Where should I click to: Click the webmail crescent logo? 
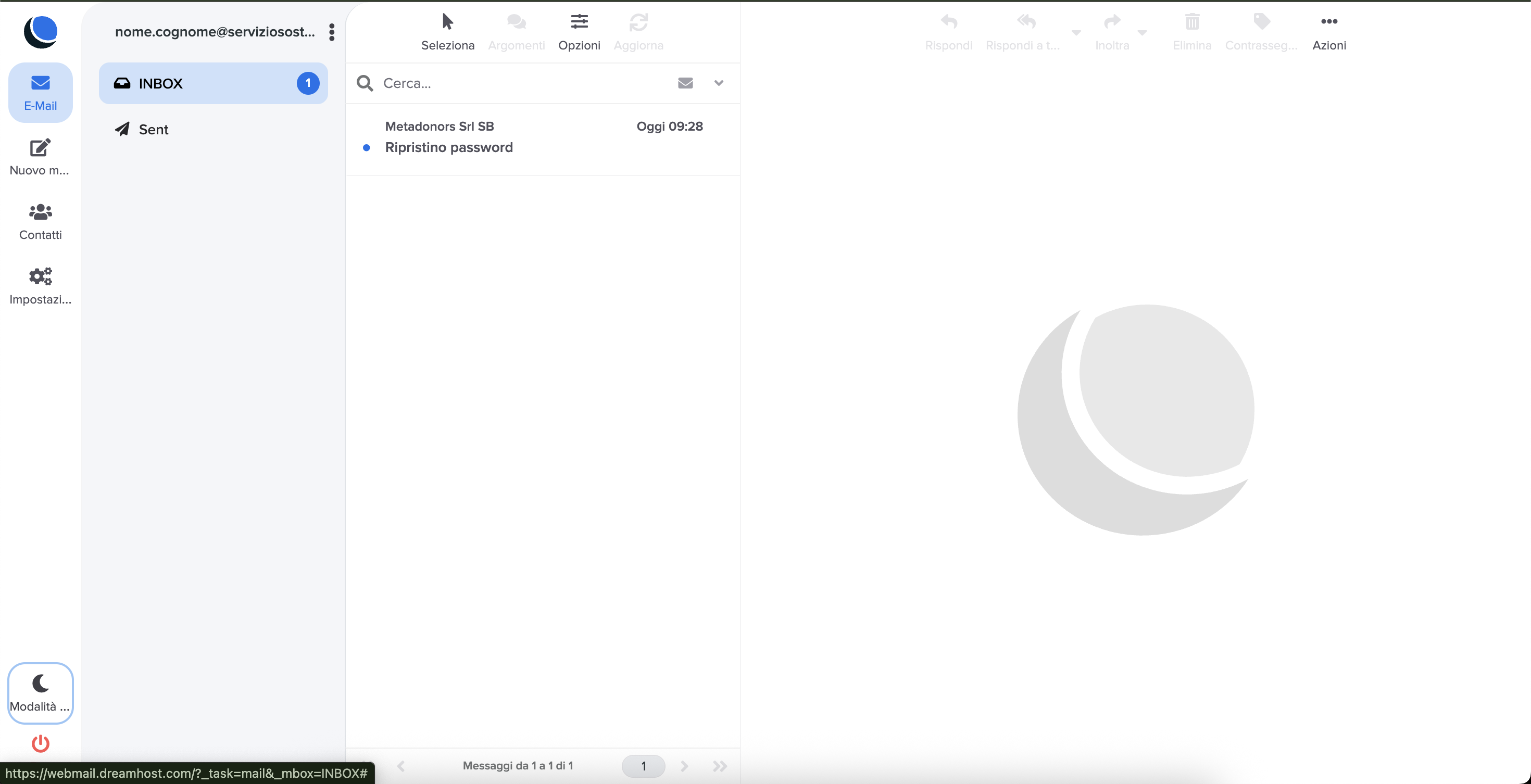click(x=41, y=31)
